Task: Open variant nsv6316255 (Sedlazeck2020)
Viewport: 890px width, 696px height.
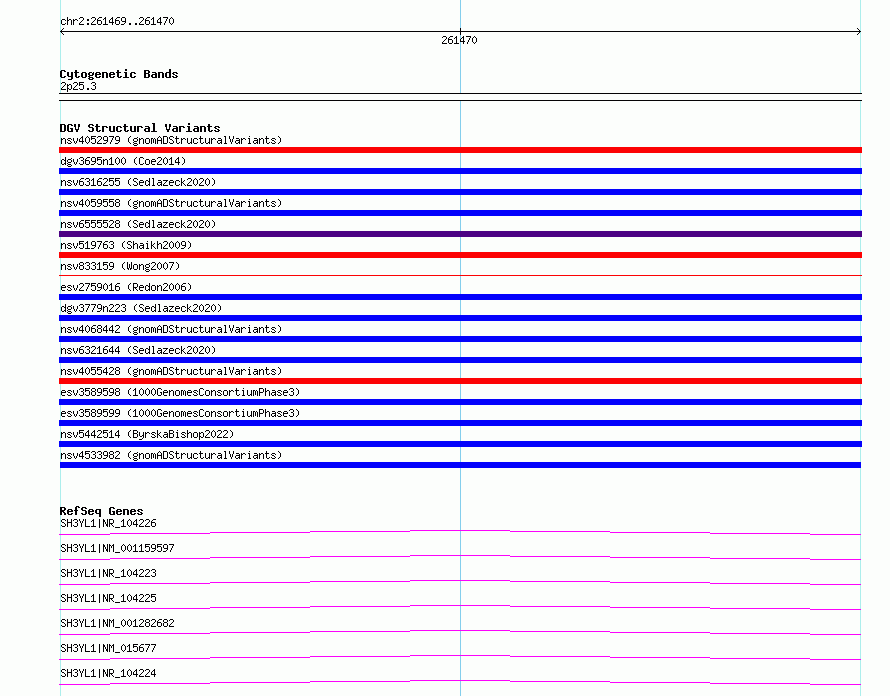Action: point(138,182)
